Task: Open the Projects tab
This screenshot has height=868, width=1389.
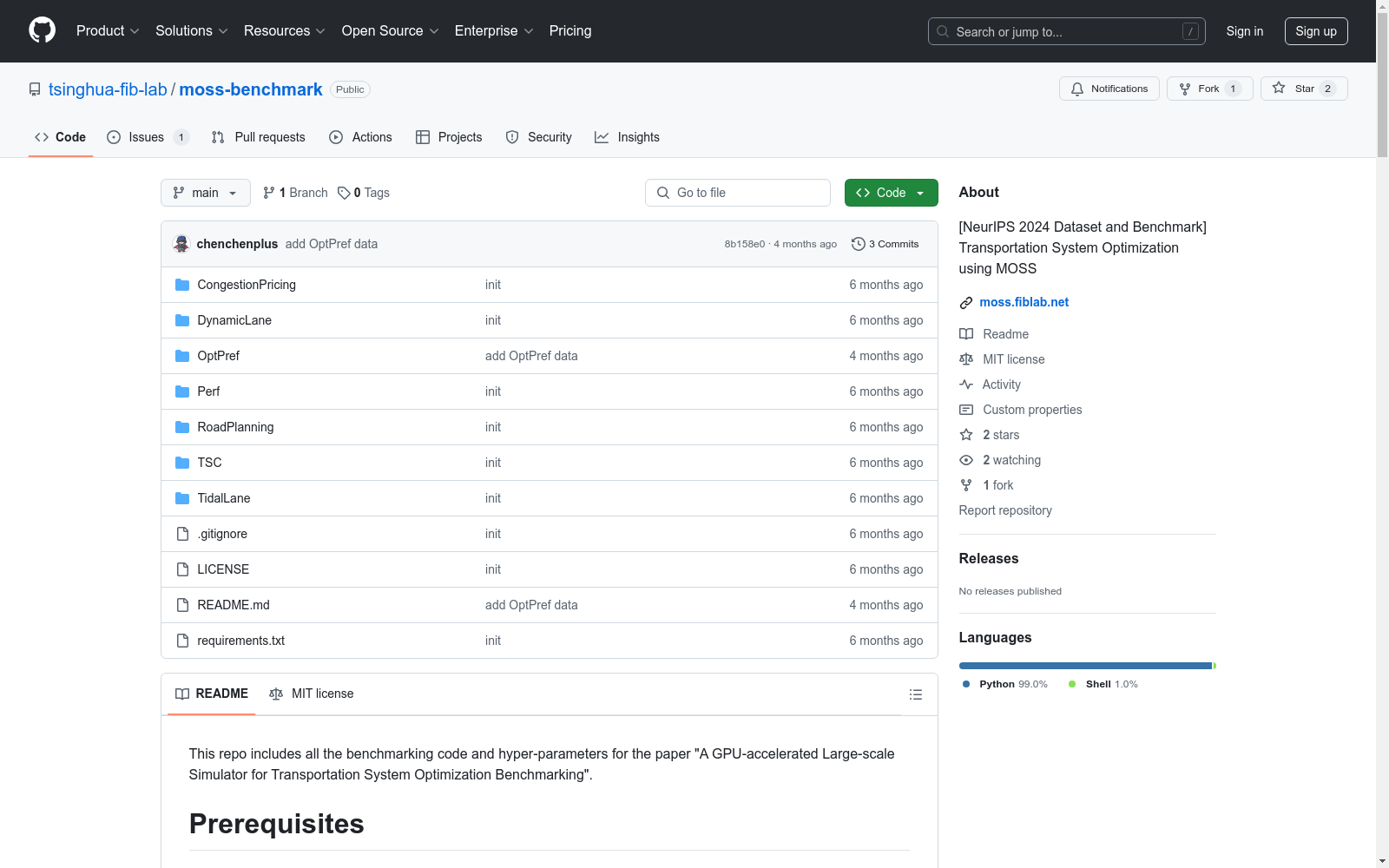Action: click(x=449, y=137)
